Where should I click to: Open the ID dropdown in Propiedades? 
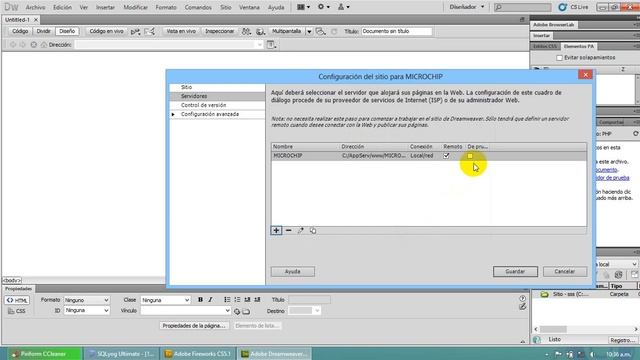click(x=87, y=311)
